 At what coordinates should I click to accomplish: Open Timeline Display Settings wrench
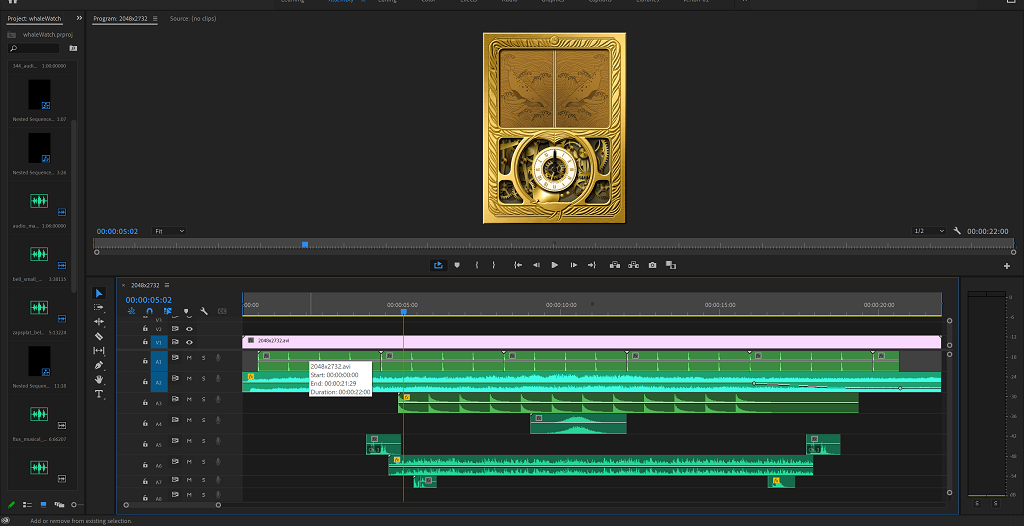(x=204, y=312)
